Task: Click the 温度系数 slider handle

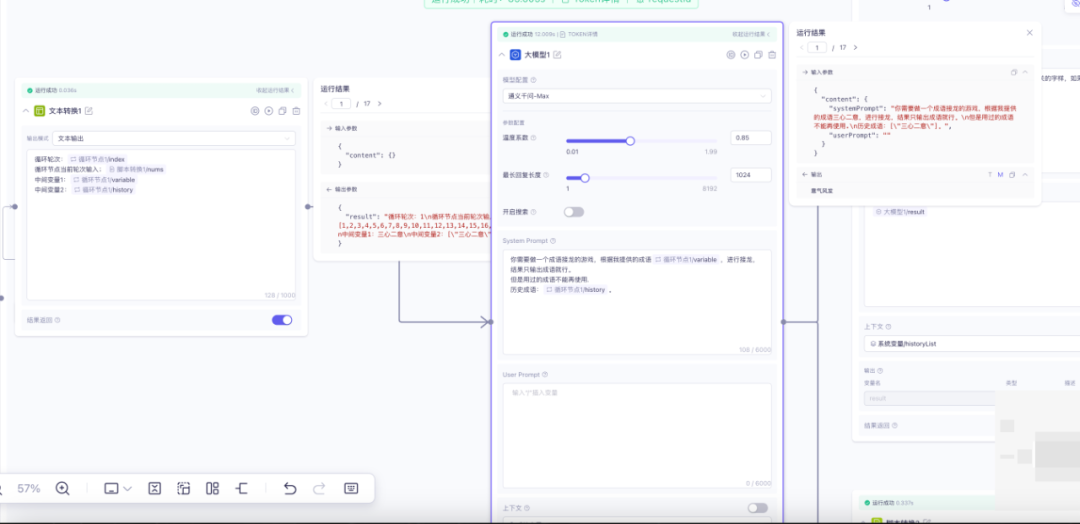Action: pos(630,141)
